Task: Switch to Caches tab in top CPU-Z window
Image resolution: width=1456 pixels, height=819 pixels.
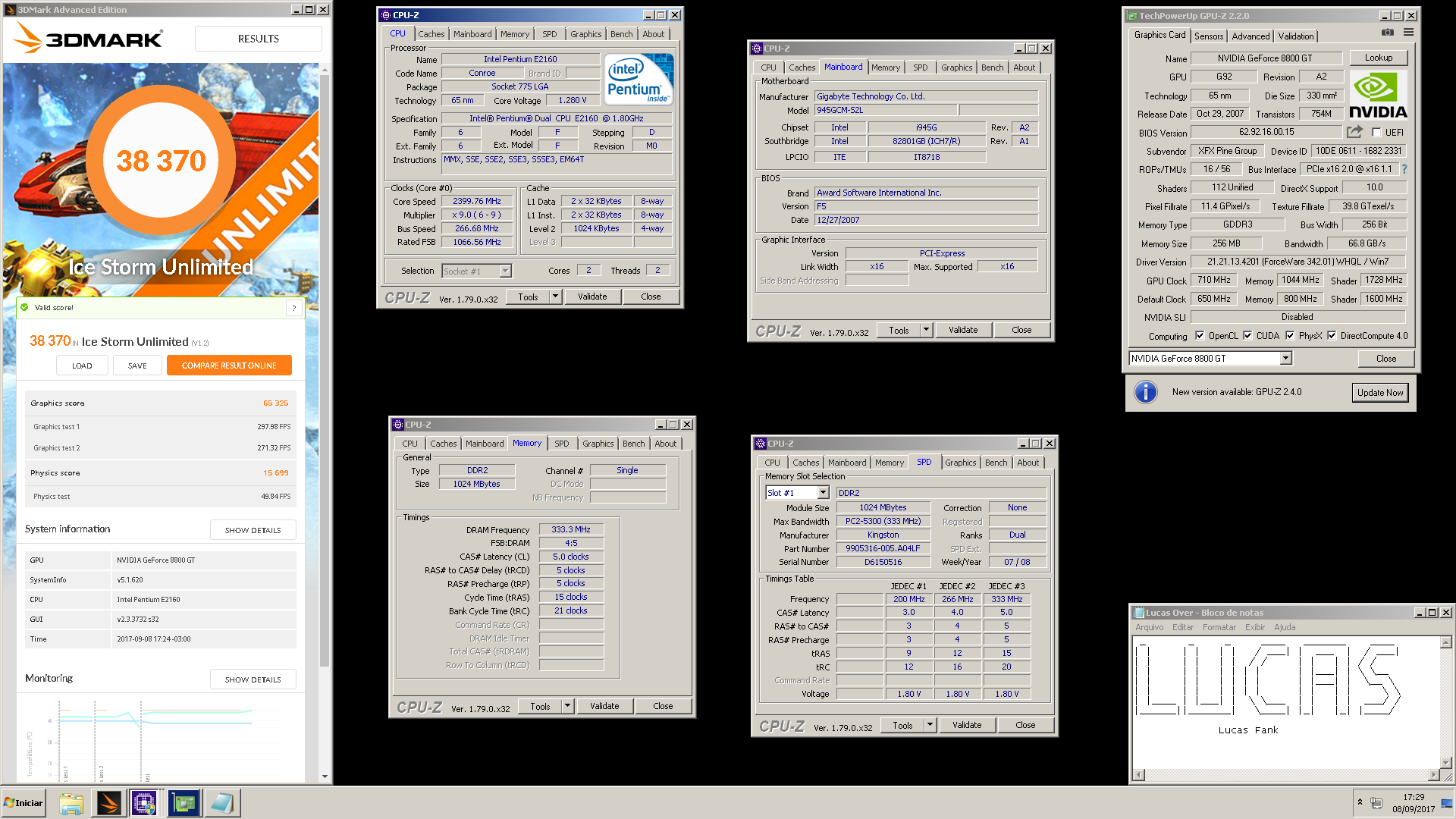Action: (x=431, y=34)
